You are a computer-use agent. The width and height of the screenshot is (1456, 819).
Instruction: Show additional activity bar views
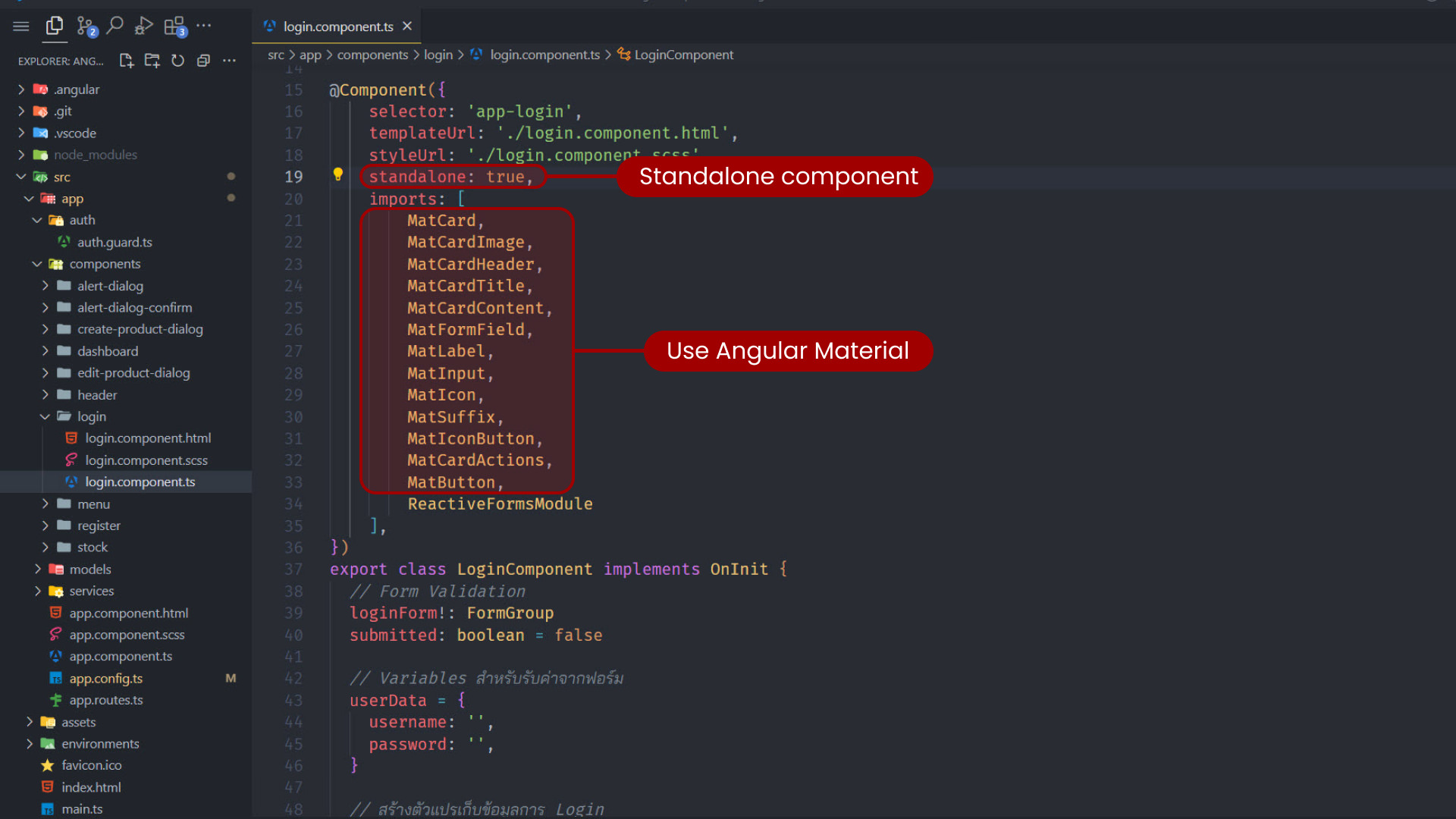click(204, 26)
